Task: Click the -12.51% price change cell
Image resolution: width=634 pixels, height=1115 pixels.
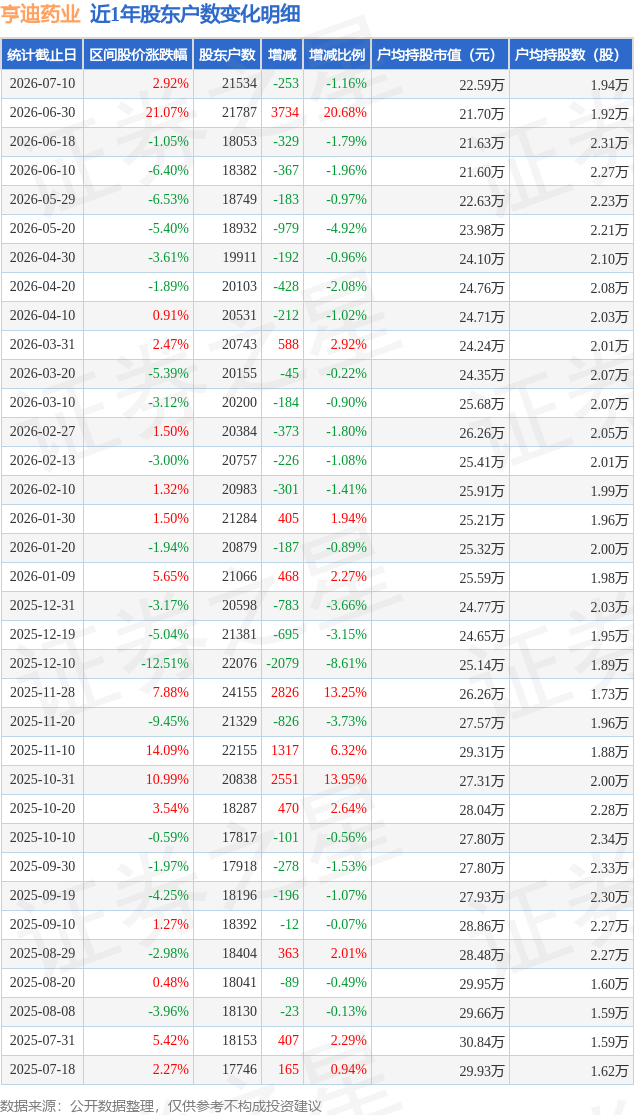Action: click(166, 663)
